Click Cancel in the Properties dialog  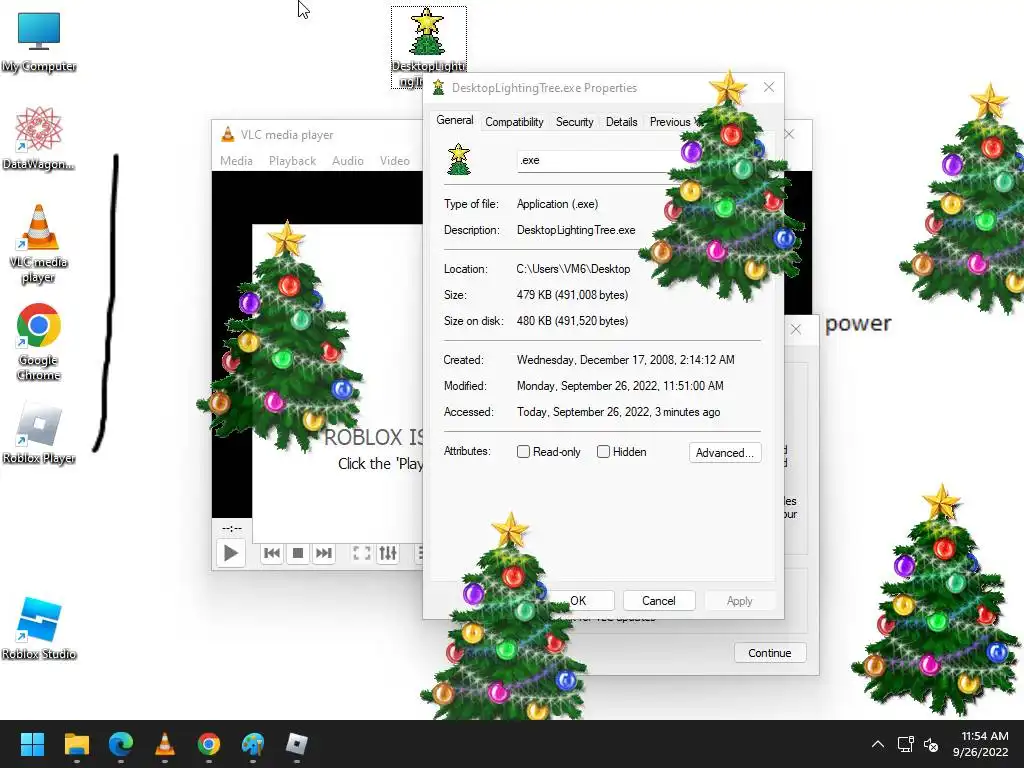point(658,601)
